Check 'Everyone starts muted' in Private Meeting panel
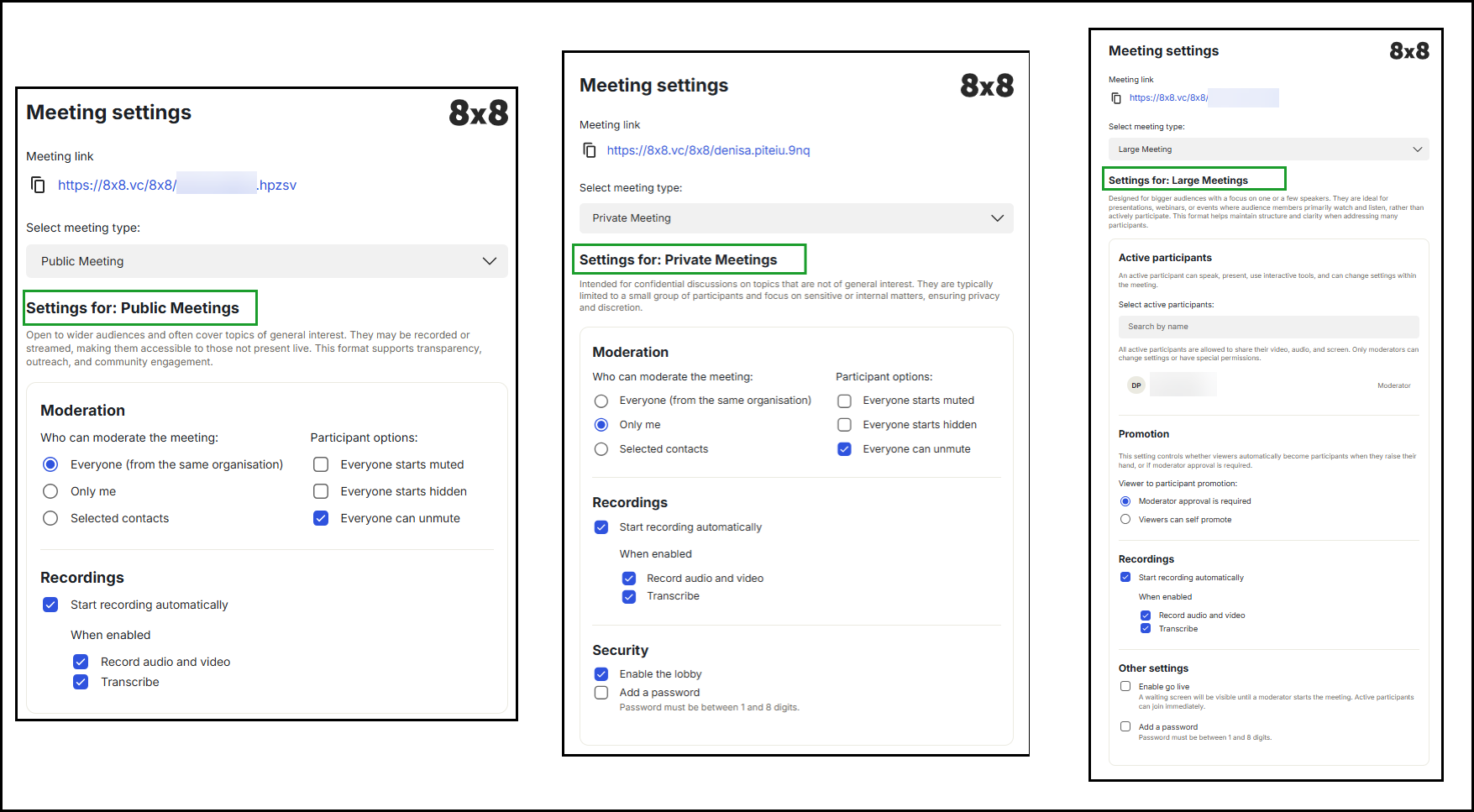The height and width of the screenshot is (812, 1474). tap(845, 401)
